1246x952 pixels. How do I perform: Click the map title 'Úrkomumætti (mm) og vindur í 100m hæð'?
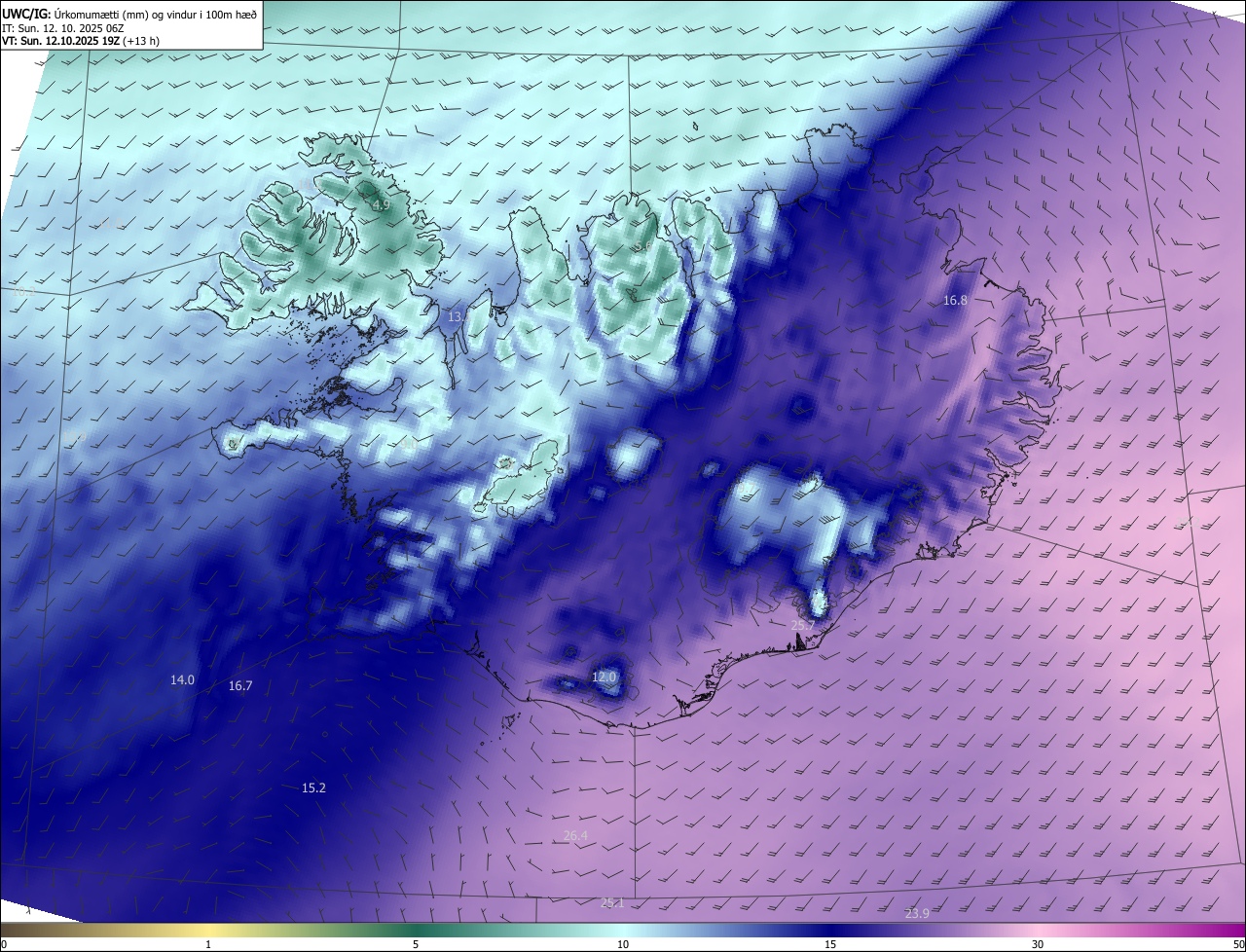pyautogui.click(x=155, y=13)
